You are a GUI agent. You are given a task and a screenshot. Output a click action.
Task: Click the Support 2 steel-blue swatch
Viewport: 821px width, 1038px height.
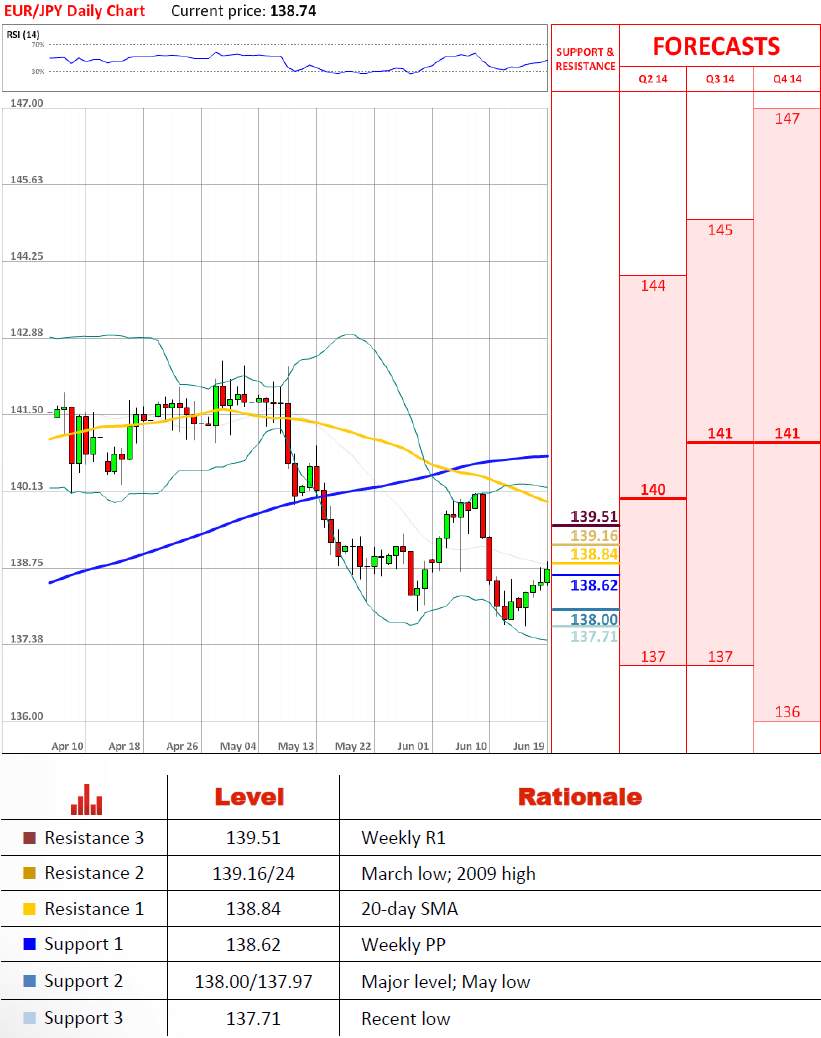pyautogui.click(x=29, y=981)
